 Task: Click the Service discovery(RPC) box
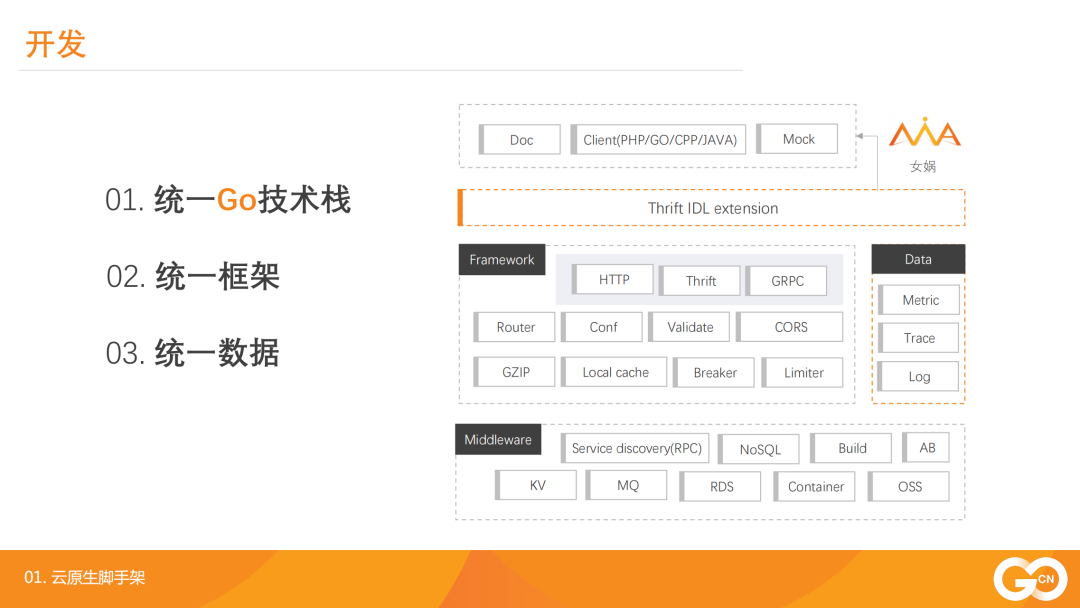click(x=635, y=448)
